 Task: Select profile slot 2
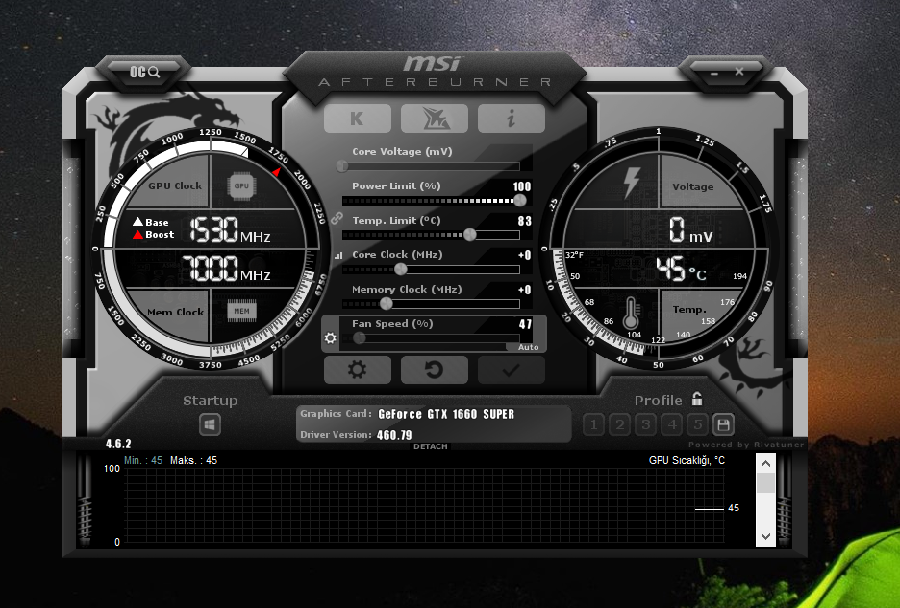(x=620, y=425)
